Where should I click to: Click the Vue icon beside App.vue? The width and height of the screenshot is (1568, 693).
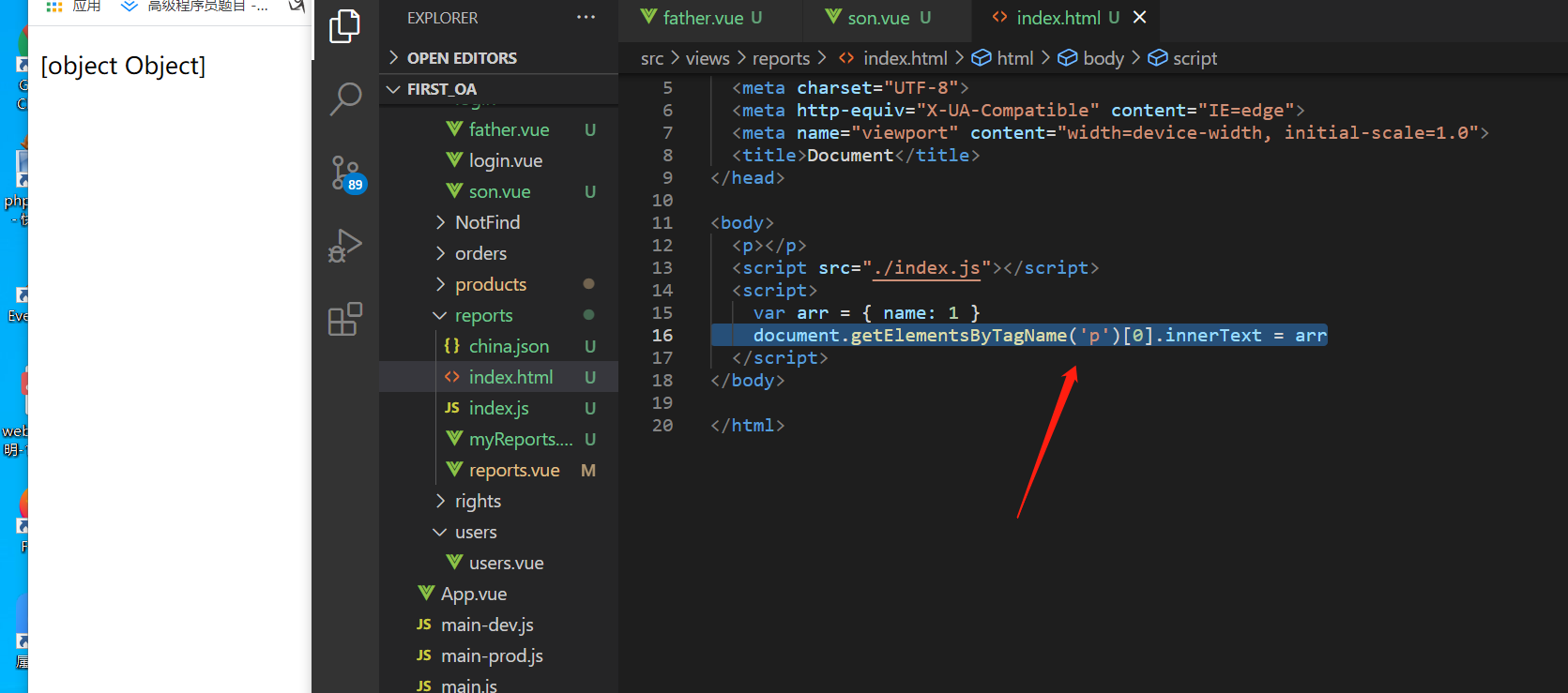pyautogui.click(x=426, y=593)
